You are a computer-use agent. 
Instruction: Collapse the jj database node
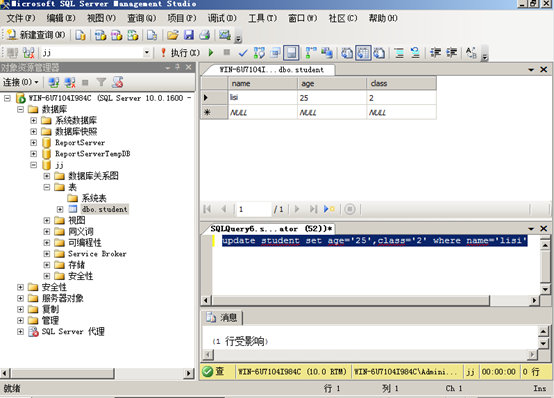[x=33, y=165]
